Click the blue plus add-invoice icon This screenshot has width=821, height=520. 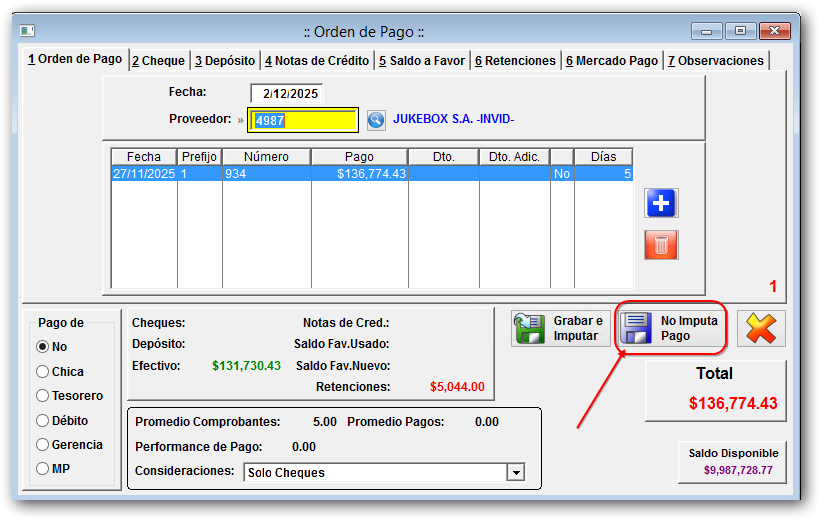(661, 203)
